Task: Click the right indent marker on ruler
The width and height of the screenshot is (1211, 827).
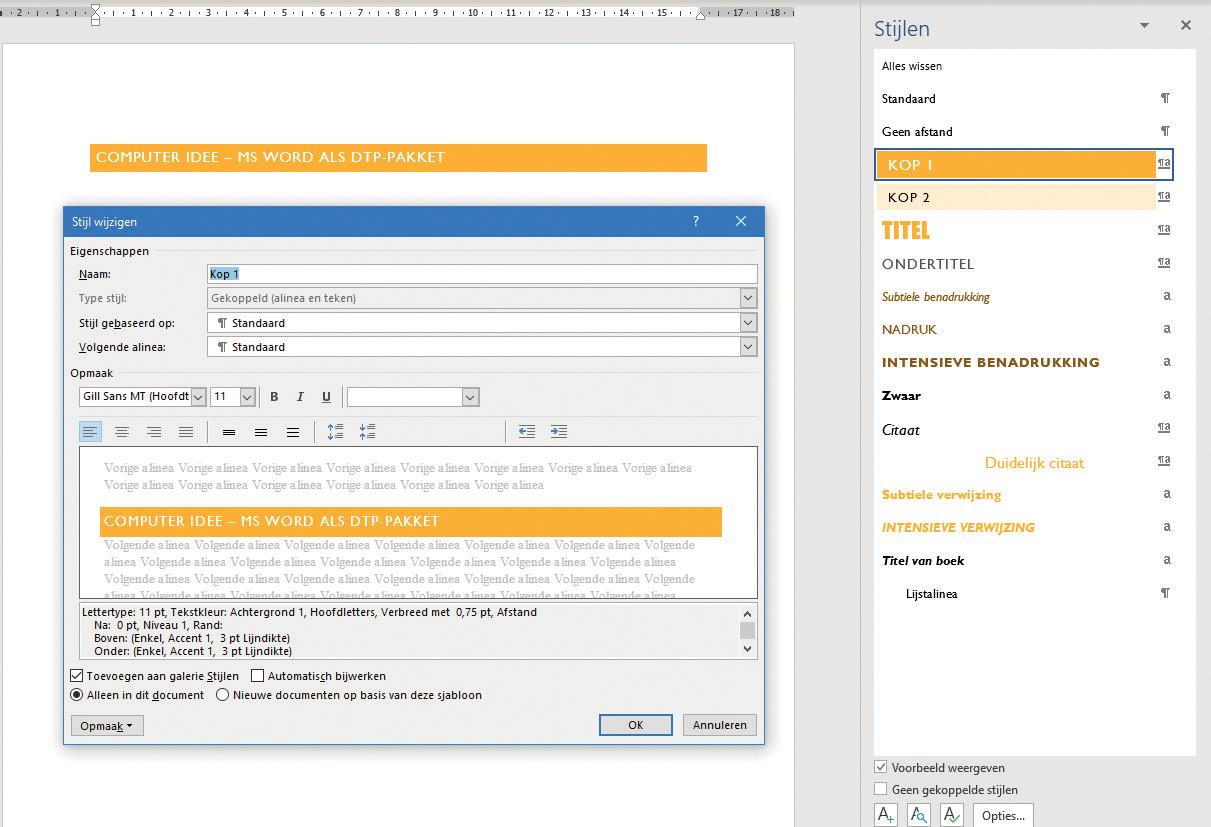Action: (x=701, y=15)
